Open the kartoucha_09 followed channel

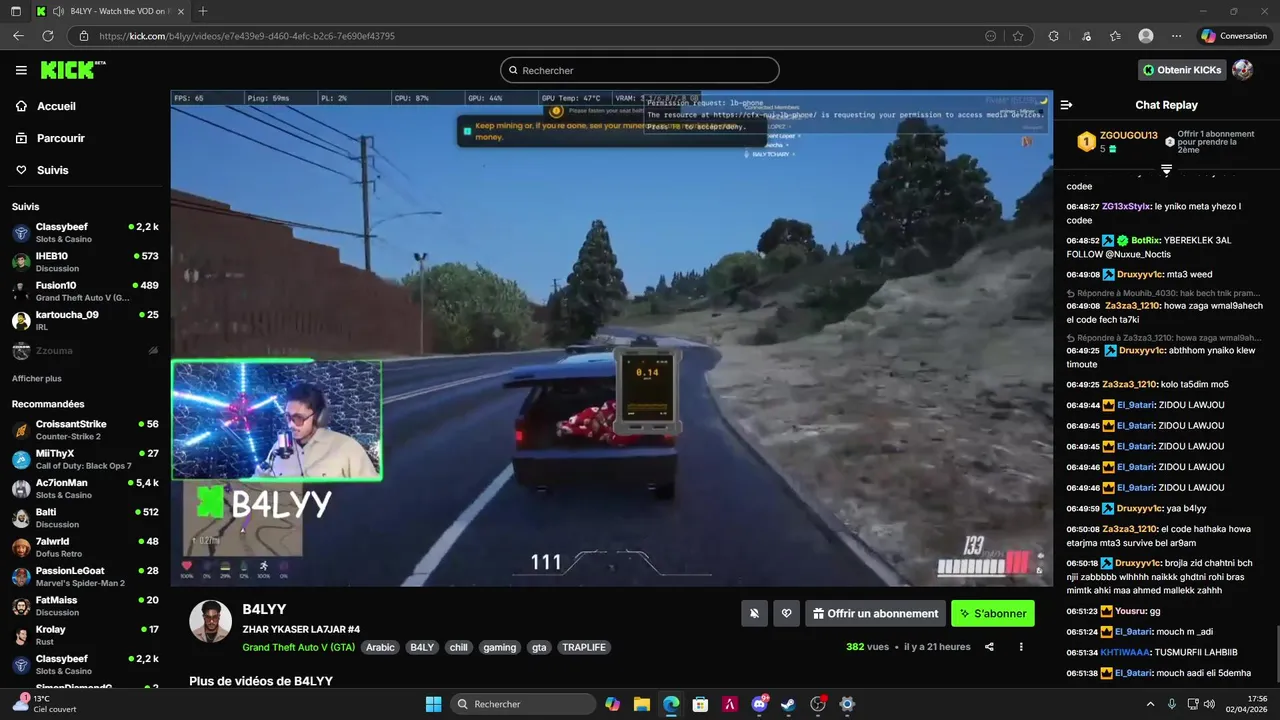[85, 320]
